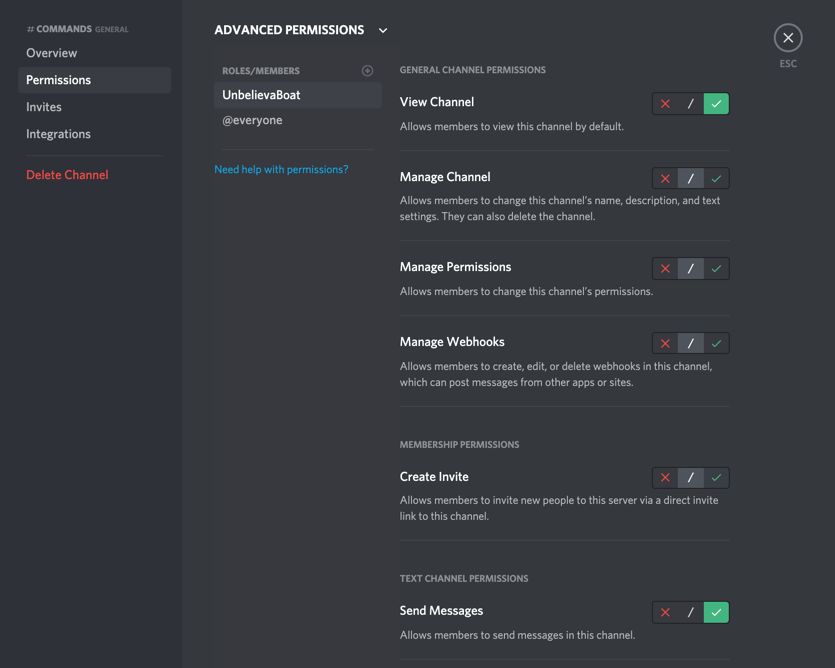Deny Create Invite with red X

click(665, 478)
